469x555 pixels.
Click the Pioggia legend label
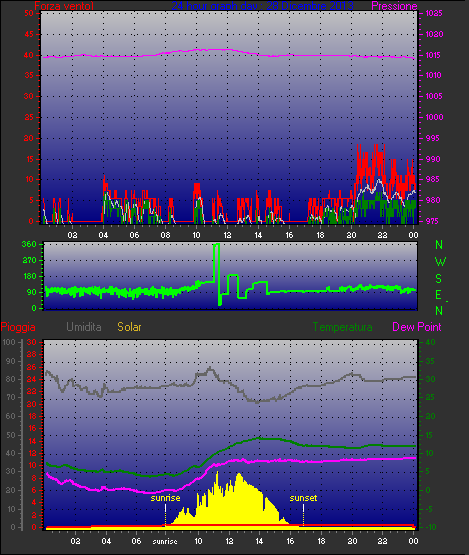tap(18, 327)
